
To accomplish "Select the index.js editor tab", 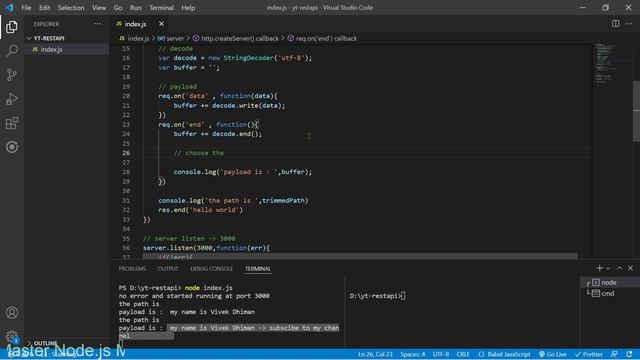I will [x=136, y=24].
